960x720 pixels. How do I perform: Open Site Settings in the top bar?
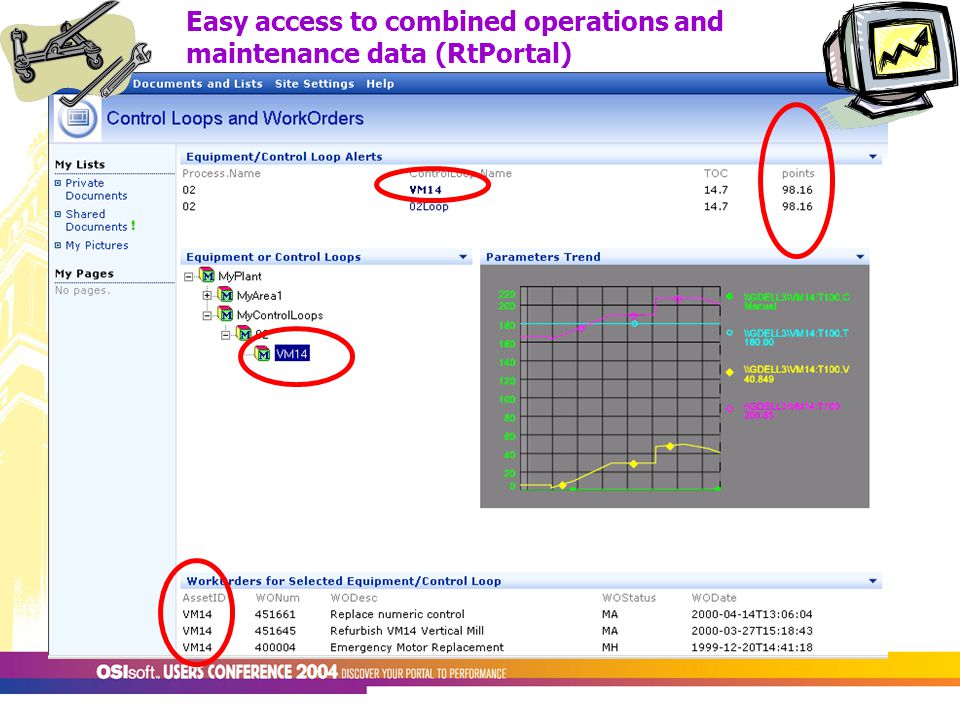click(x=314, y=84)
